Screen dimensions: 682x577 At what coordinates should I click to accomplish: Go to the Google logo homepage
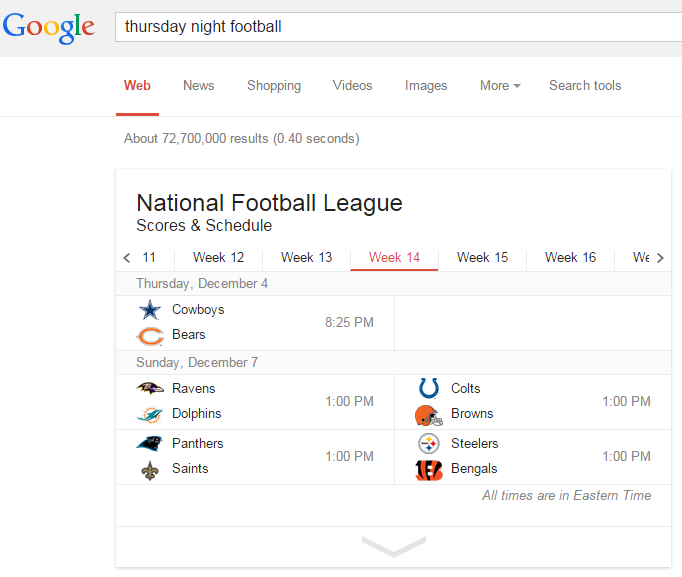pyautogui.click(x=49, y=27)
